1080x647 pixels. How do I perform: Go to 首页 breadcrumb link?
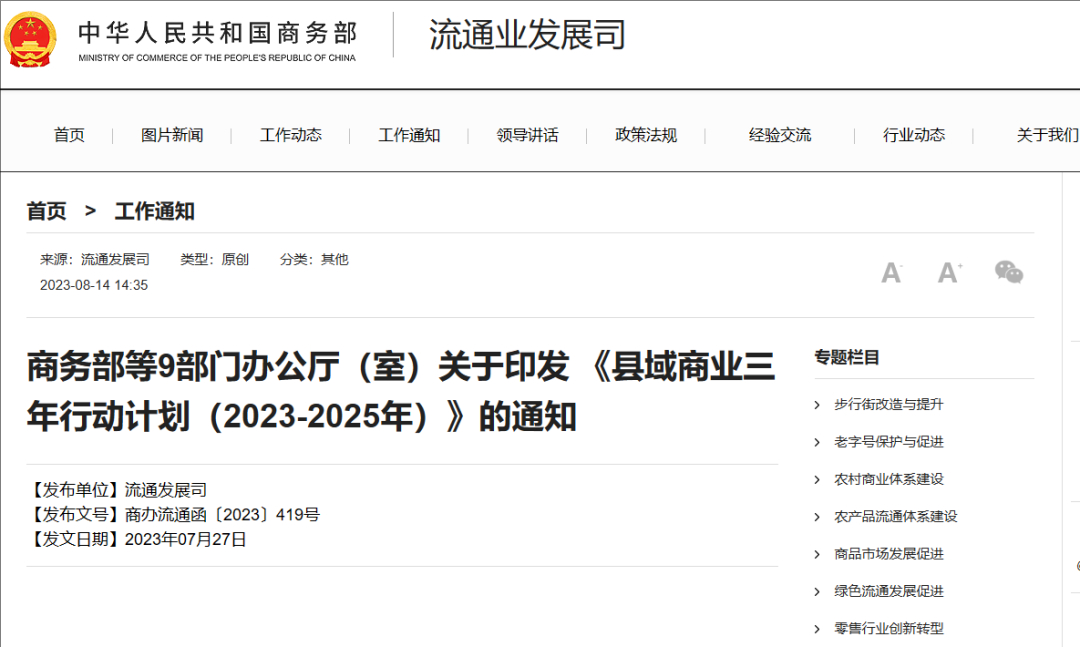coord(46,211)
